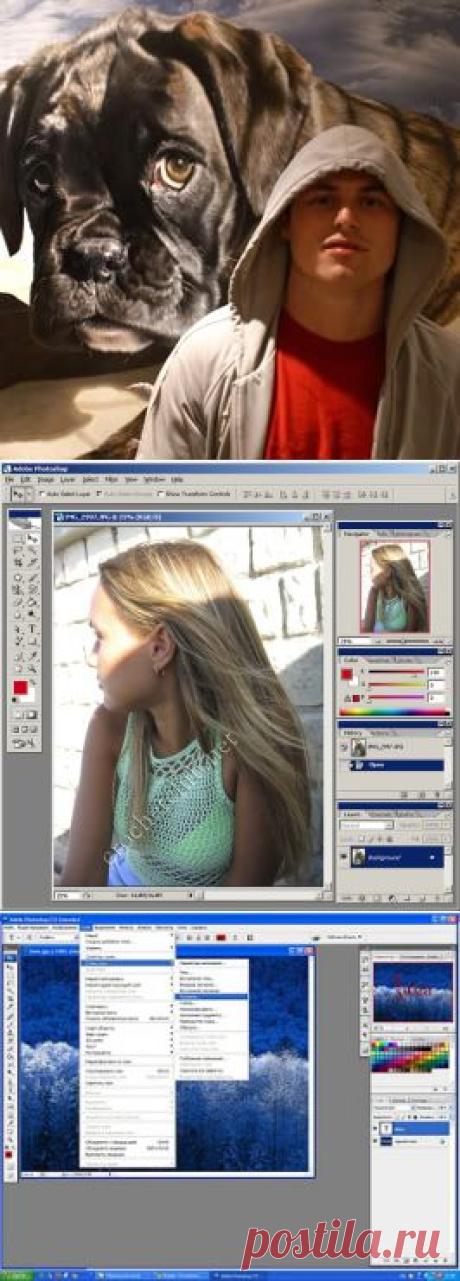Enable the Auto Select Layer checkbox
This screenshot has height=1281, width=460.
pyautogui.click(x=43, y=494)
